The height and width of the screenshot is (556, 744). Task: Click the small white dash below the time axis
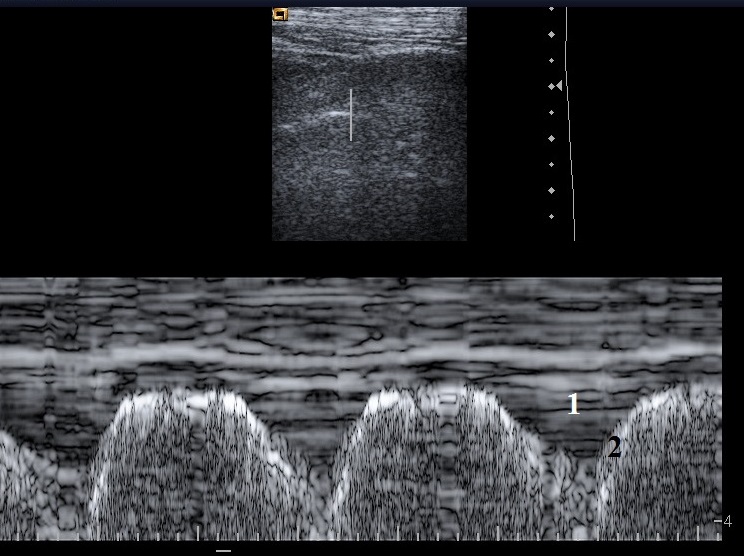click(x=224, y=550)
